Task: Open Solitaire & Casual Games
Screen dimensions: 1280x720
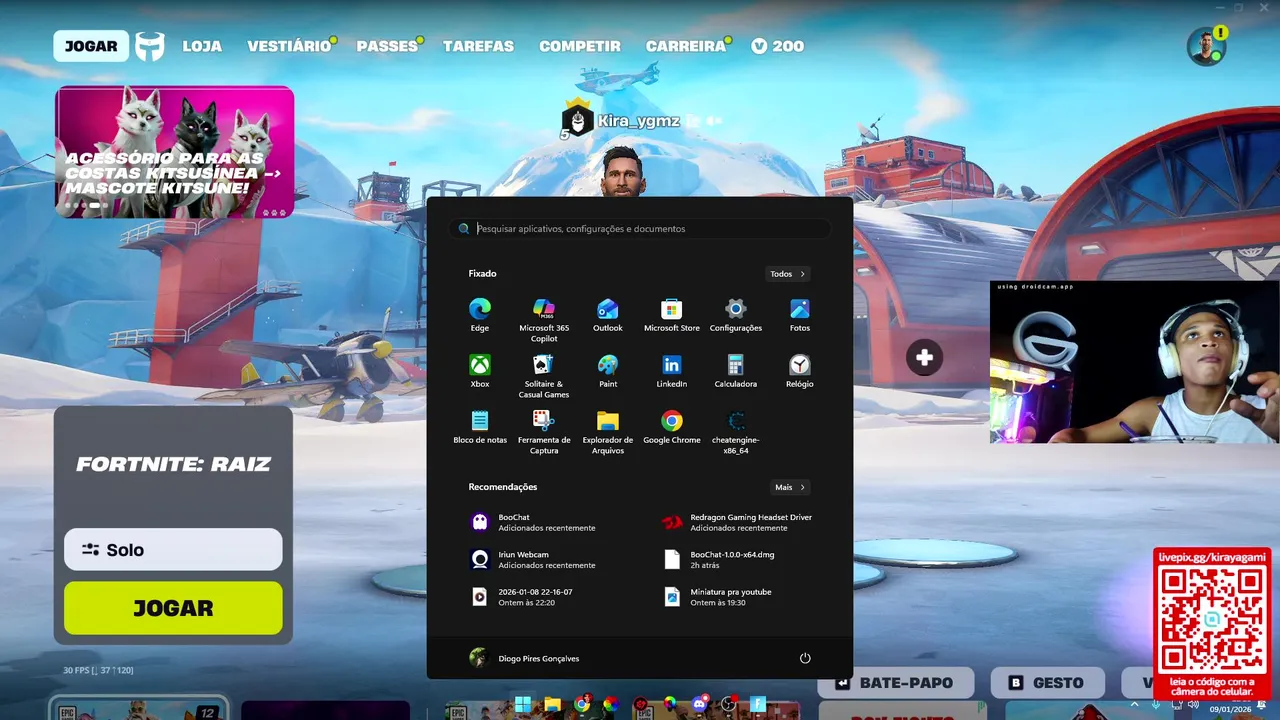Action: pos(544,375)
